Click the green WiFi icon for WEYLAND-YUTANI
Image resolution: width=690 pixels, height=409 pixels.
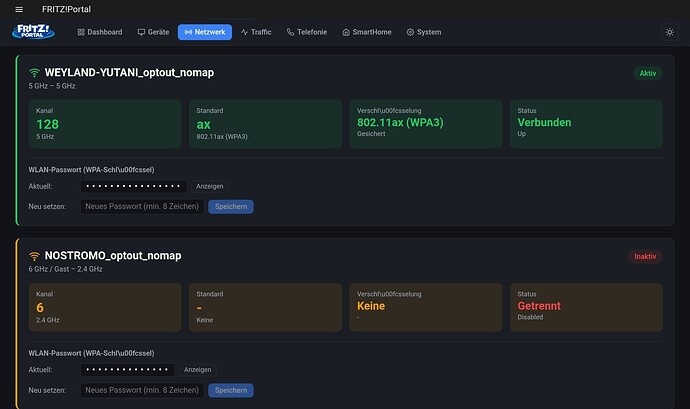34,73
